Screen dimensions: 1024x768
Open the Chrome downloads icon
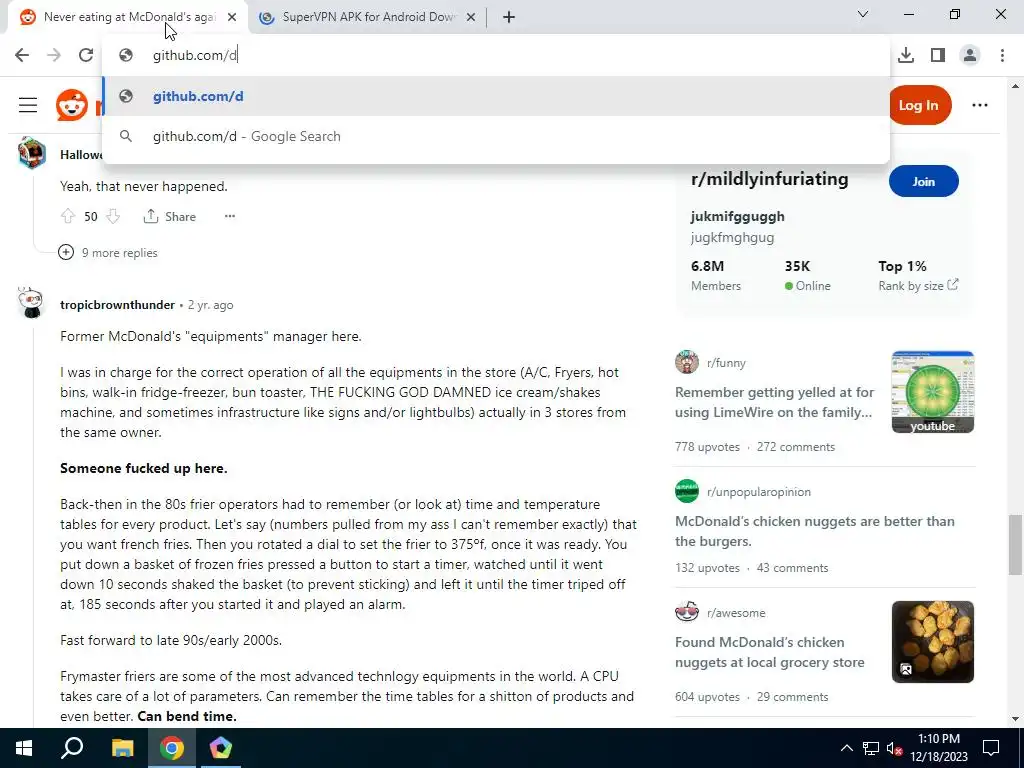(x=905, y=55)
